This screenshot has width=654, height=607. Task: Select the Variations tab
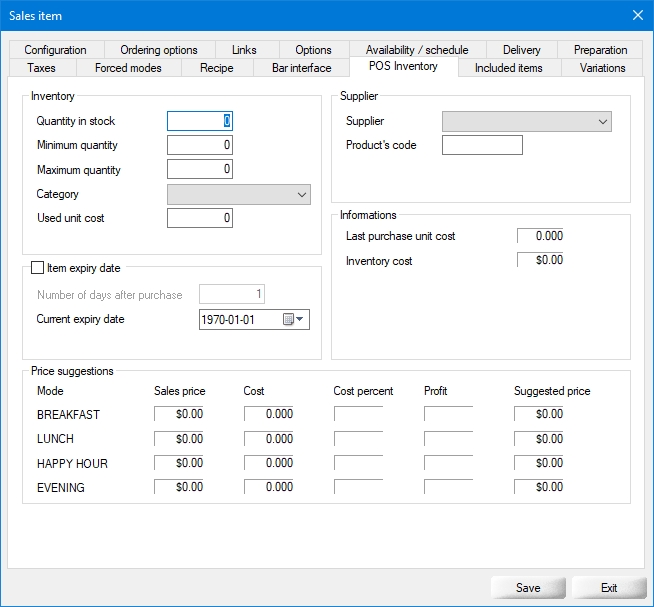(602, 68)
